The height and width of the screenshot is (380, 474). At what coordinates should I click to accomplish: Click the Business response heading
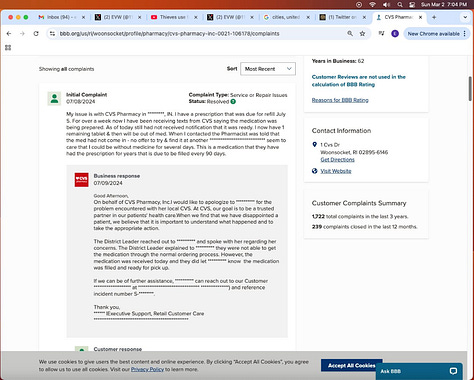tap(117, 176)
